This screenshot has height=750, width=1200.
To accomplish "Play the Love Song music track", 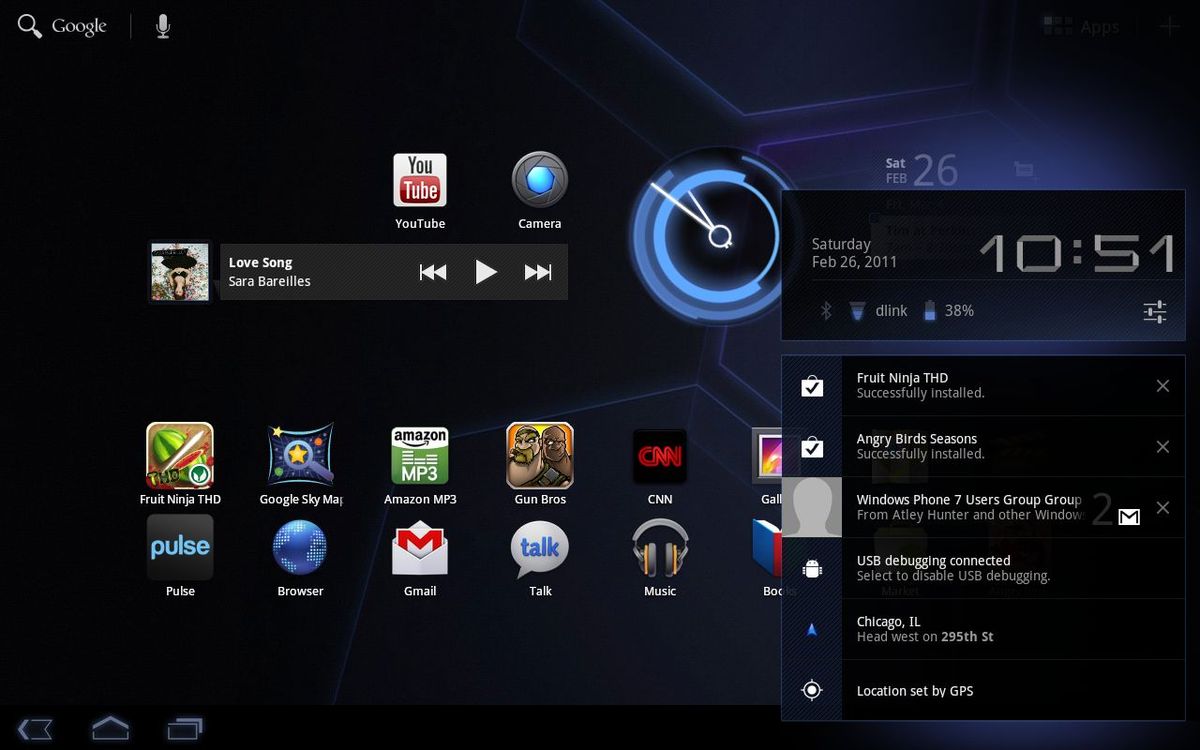I will (487, 271).
